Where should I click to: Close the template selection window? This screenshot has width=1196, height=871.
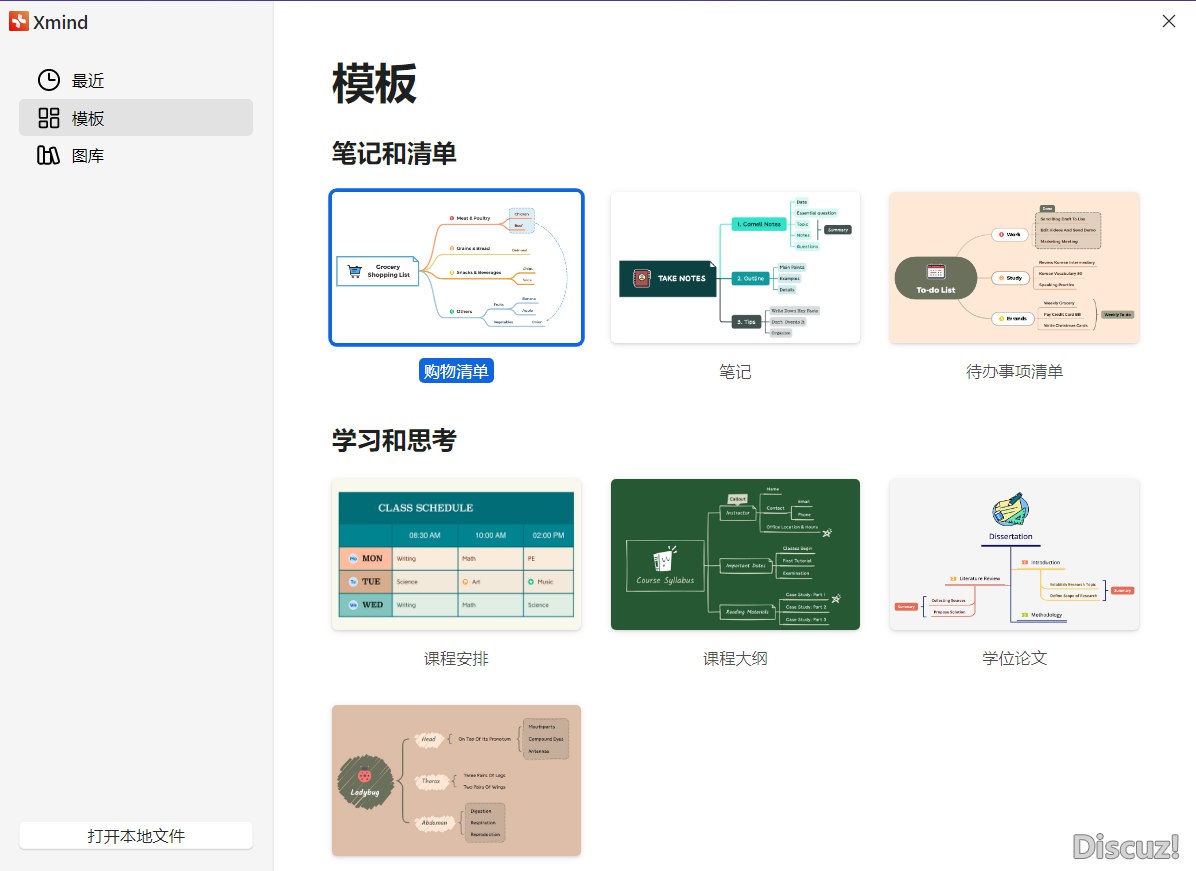coord(1168,21)
